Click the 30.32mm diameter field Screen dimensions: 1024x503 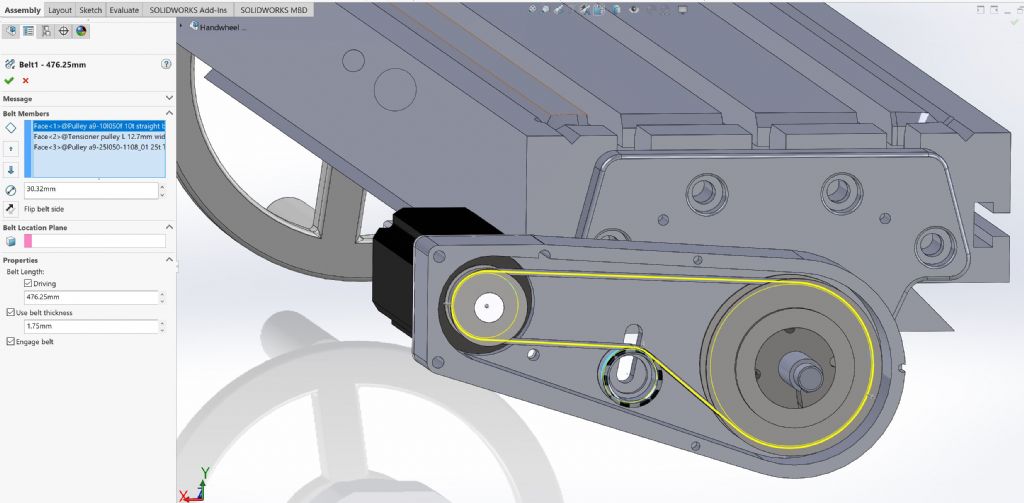point(91,191)
